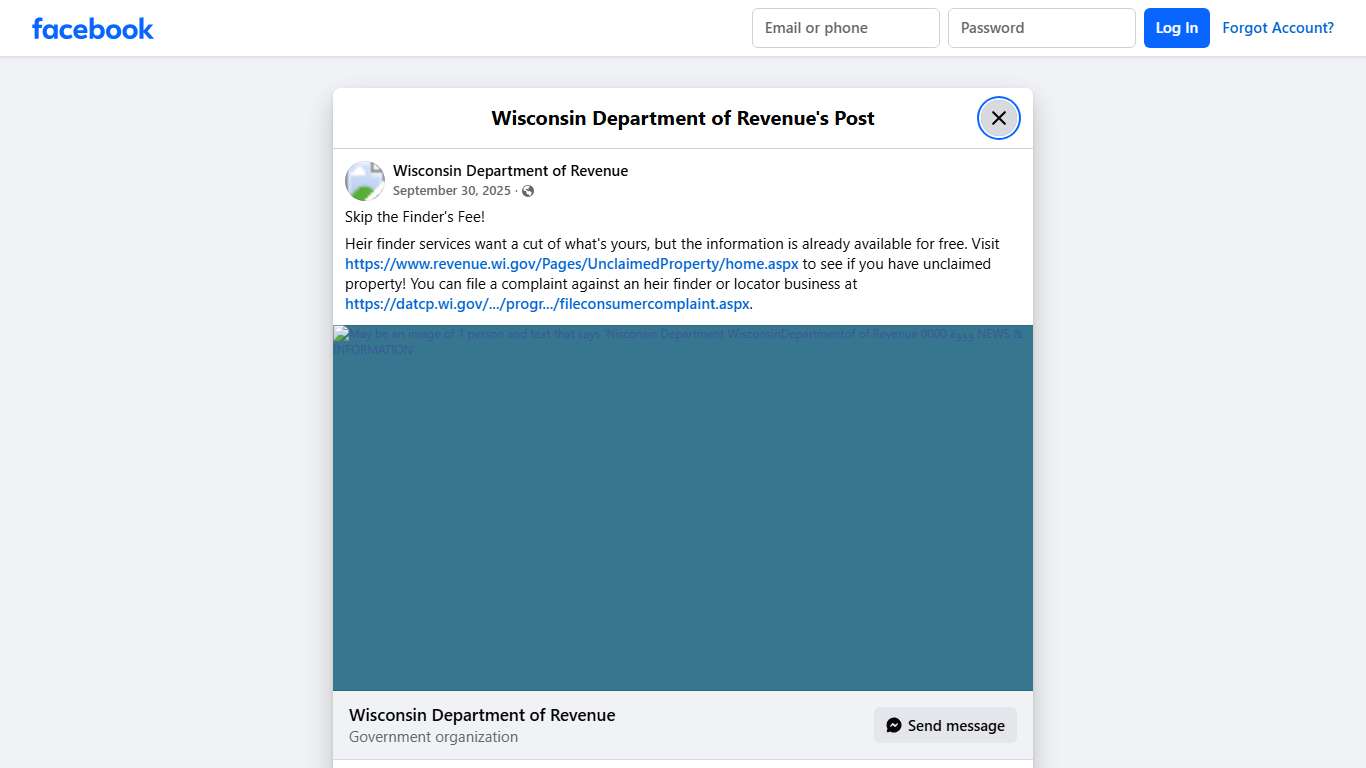The height and width of the screenshot is (768, 1366).
Task: Click the page name below the image
Action: point(482,714)
